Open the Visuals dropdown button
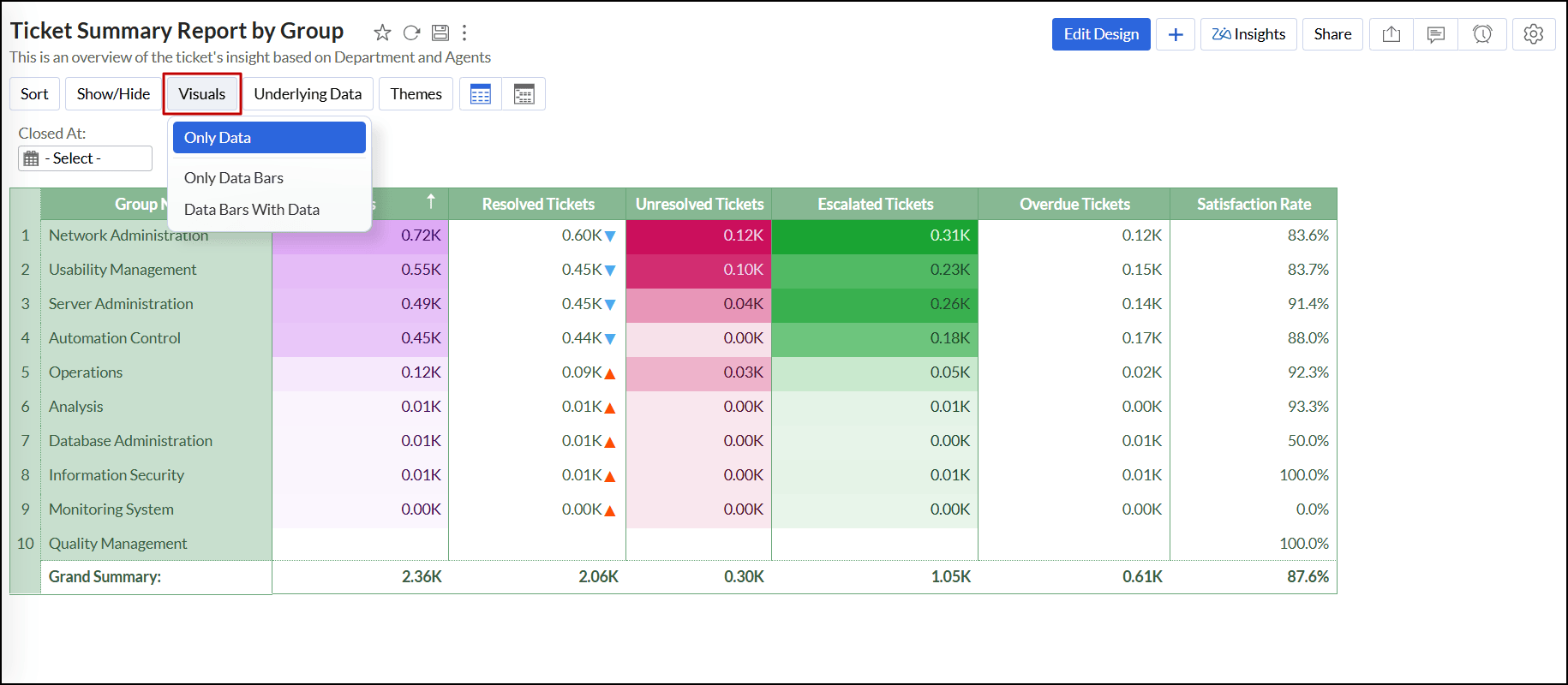This screenshot has width=1568, height=685. coord(202,94)
